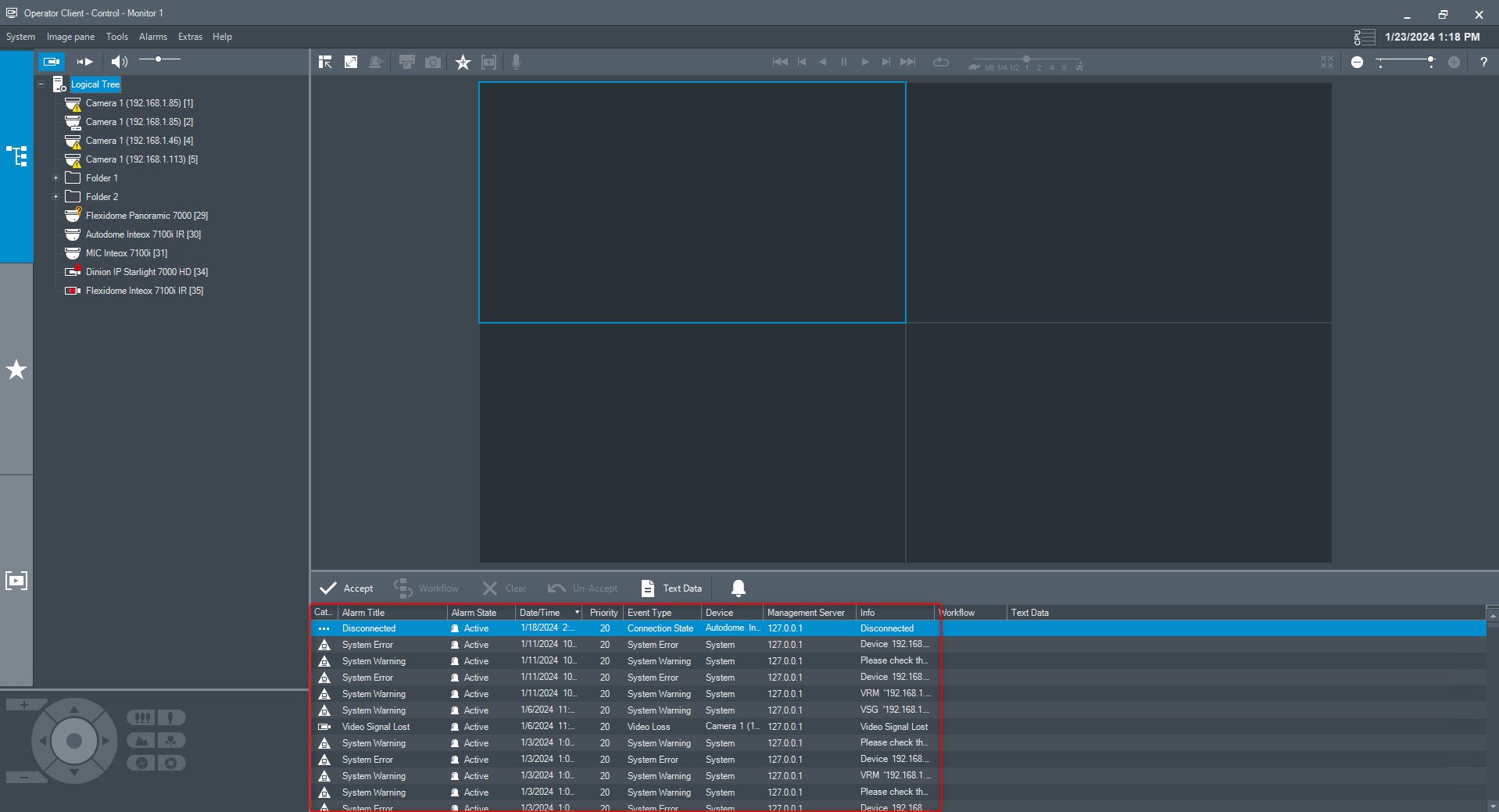
Task: Click the PTZ focus near tulip button
Action: point(171,740)
